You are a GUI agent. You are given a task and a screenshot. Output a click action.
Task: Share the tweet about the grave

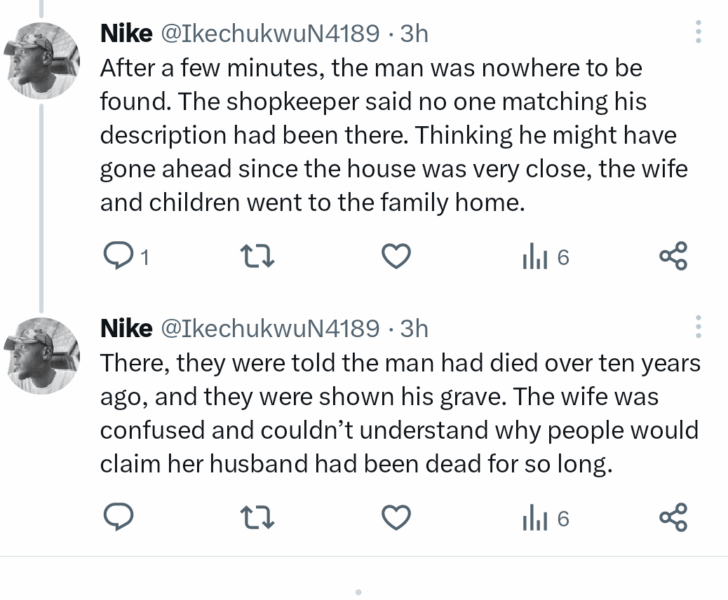[674, 517]
